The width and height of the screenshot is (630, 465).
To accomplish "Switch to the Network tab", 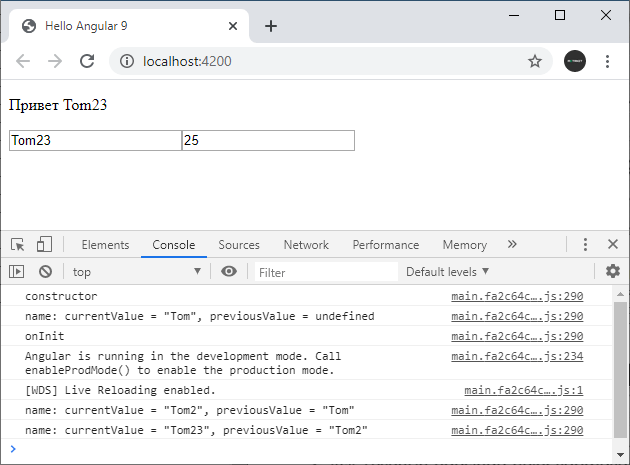I will (x=306, y=245).
